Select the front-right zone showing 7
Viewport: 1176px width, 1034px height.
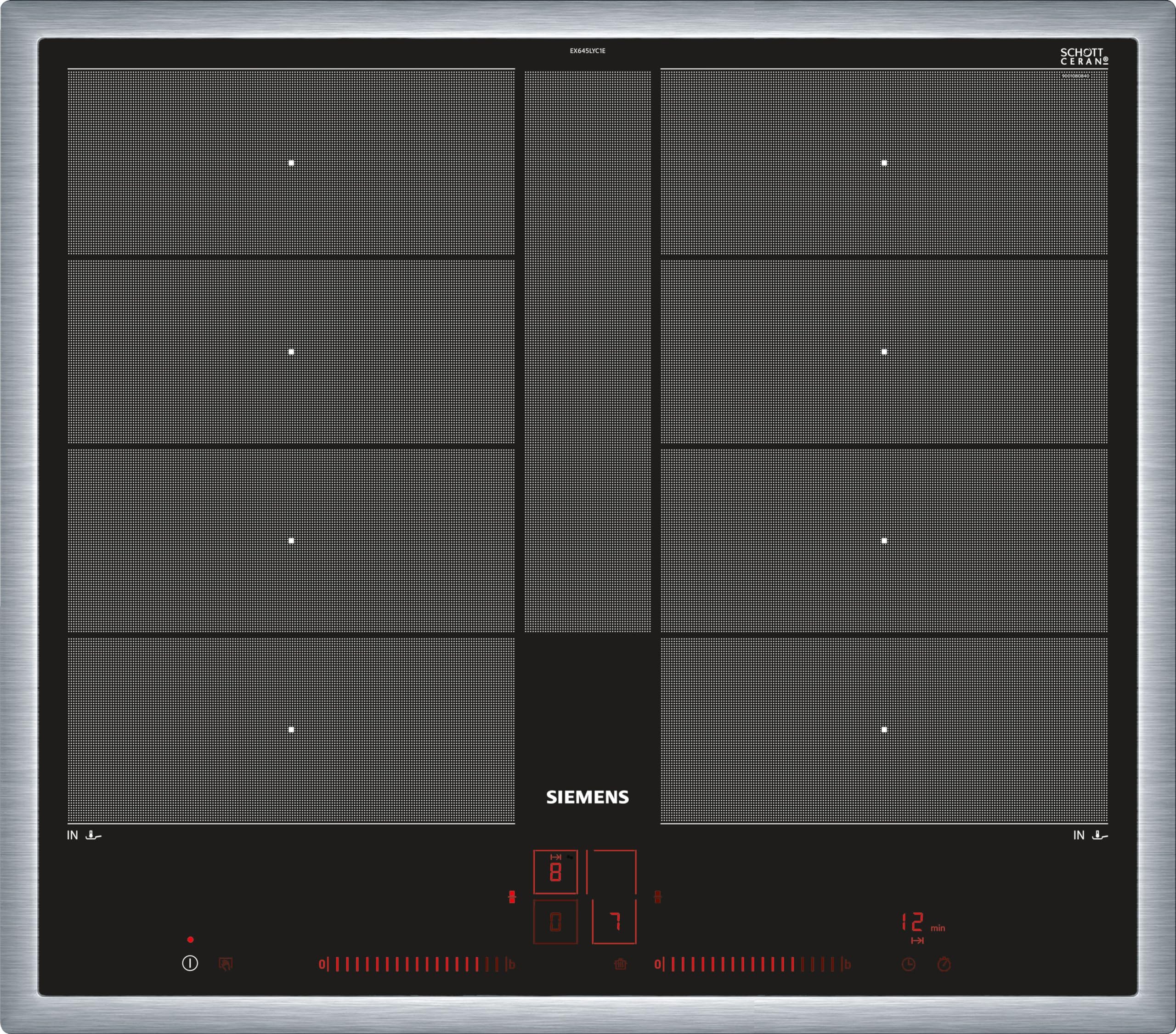tap(614, 922)
